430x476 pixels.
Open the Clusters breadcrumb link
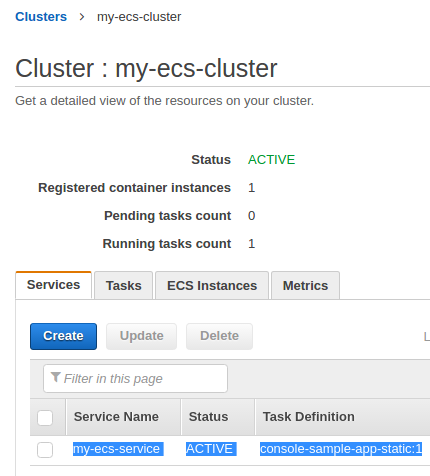point(41,17)
